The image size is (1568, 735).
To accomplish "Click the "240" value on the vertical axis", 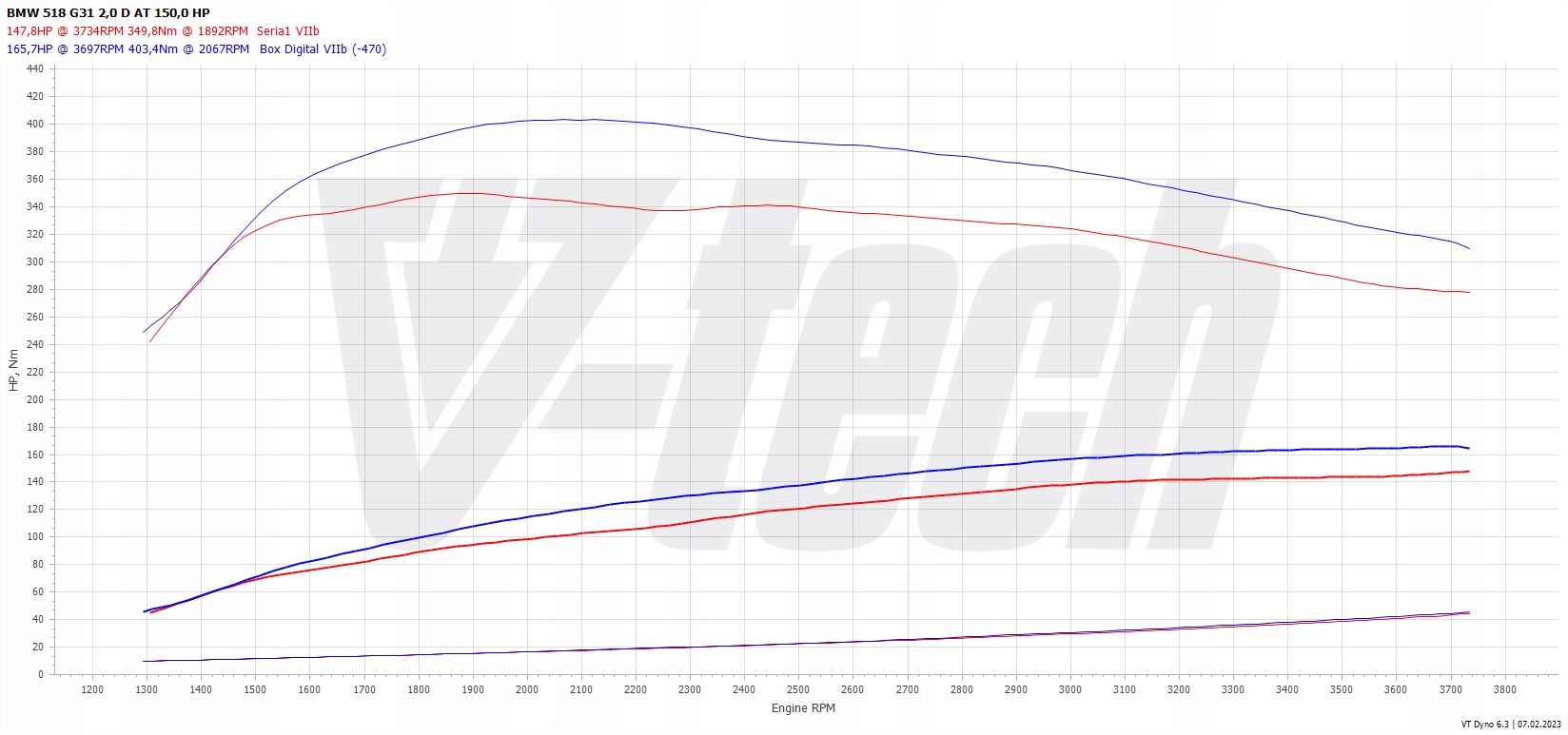I will [x=35, y=345].
